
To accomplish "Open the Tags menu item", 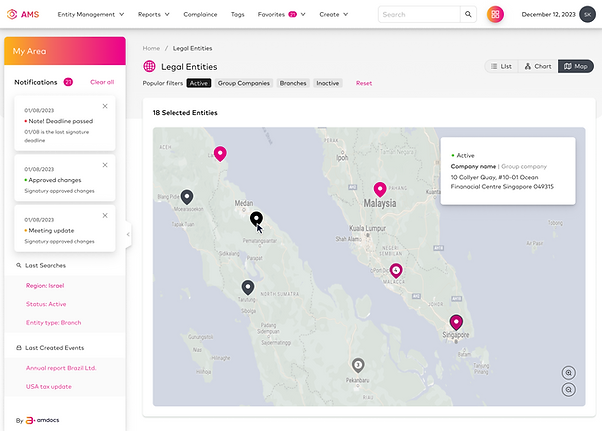I will (238, 15).
